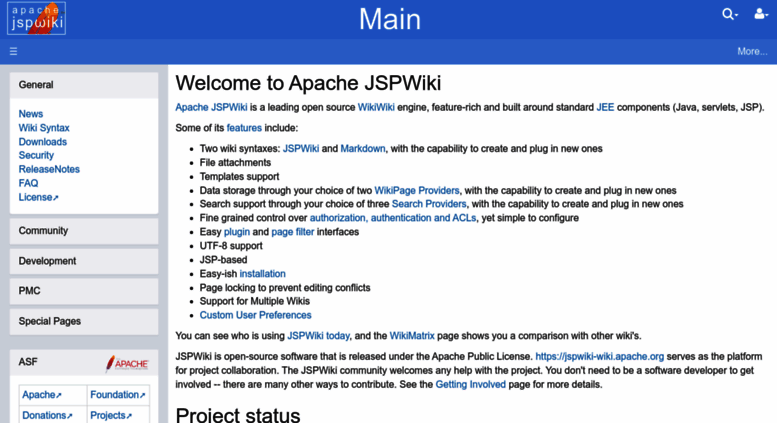Click the Apache JSPWiki logo
Screen dimensions: 777x423
click(36, 18)
